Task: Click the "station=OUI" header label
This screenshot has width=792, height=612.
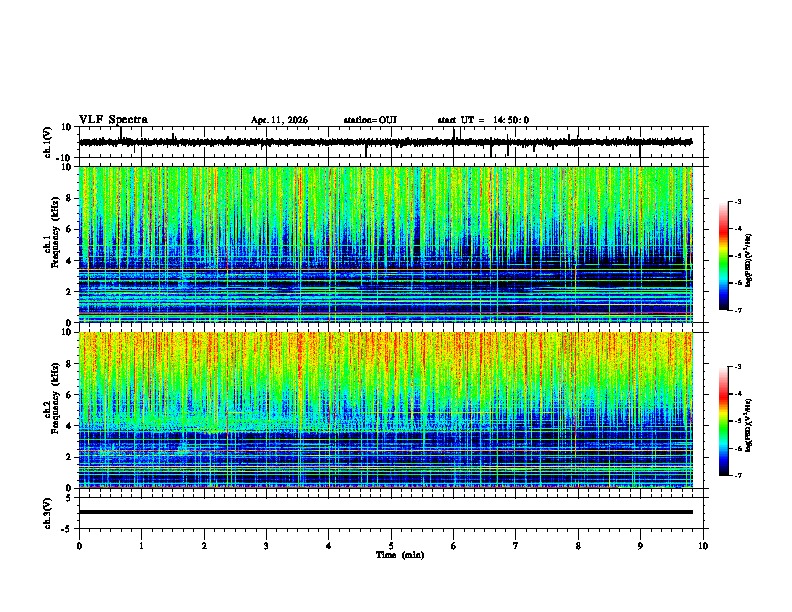Action: [370, 120]
